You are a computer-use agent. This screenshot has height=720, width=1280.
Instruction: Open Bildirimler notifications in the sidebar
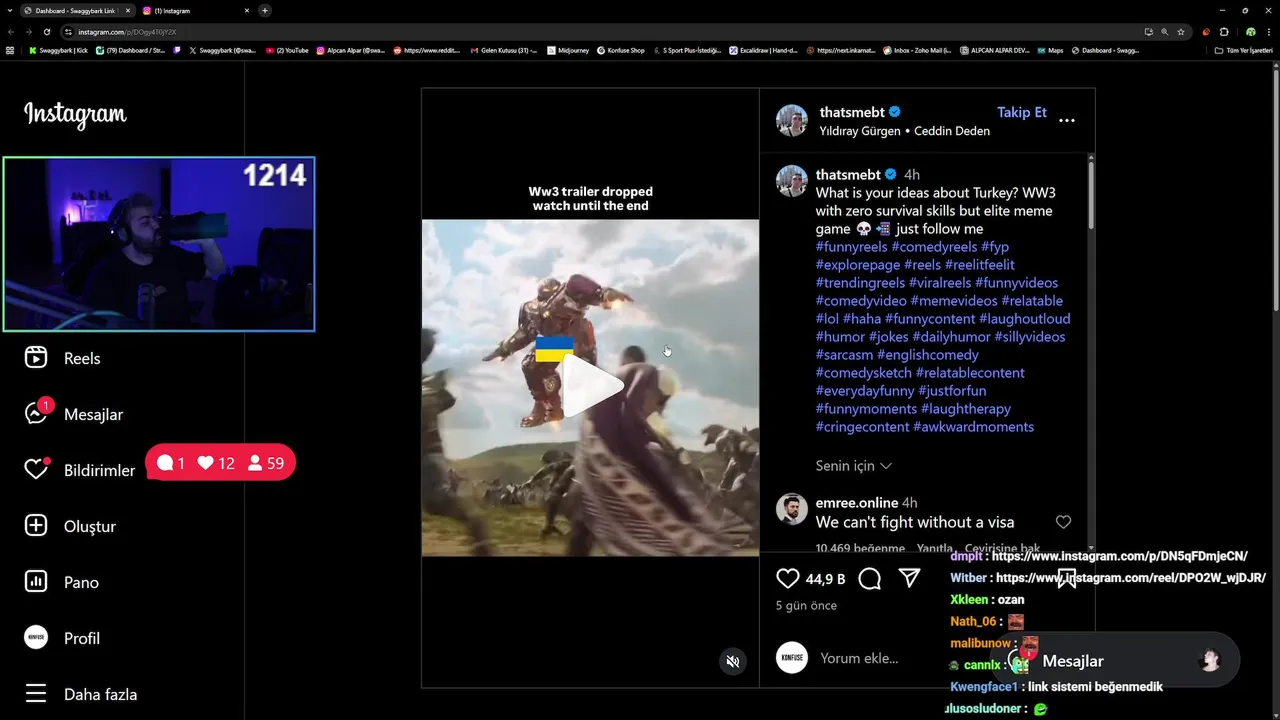[79, 470]
